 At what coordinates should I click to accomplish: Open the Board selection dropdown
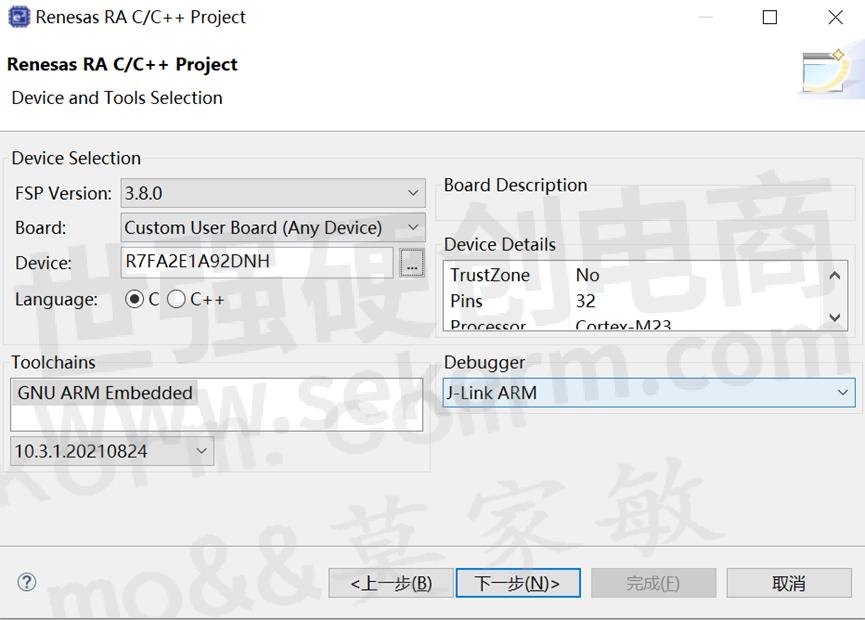pyautogui.click(x=413, y=227)
